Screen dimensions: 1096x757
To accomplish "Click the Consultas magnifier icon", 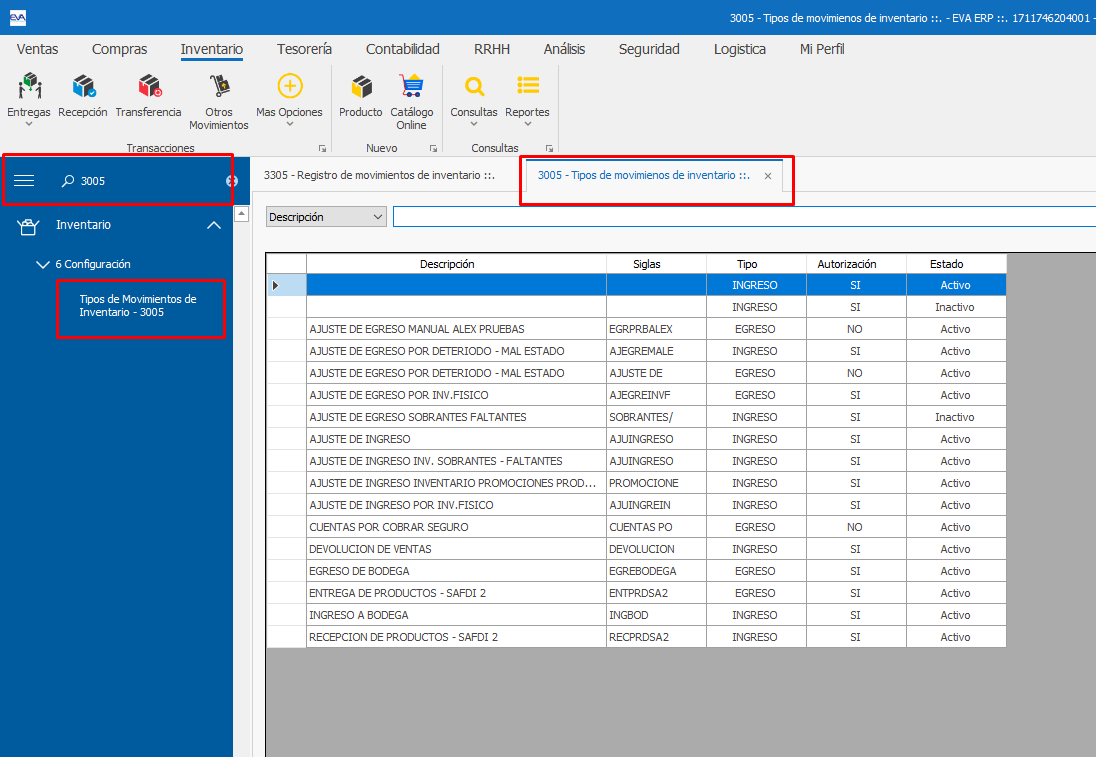I will click(474, 87).
